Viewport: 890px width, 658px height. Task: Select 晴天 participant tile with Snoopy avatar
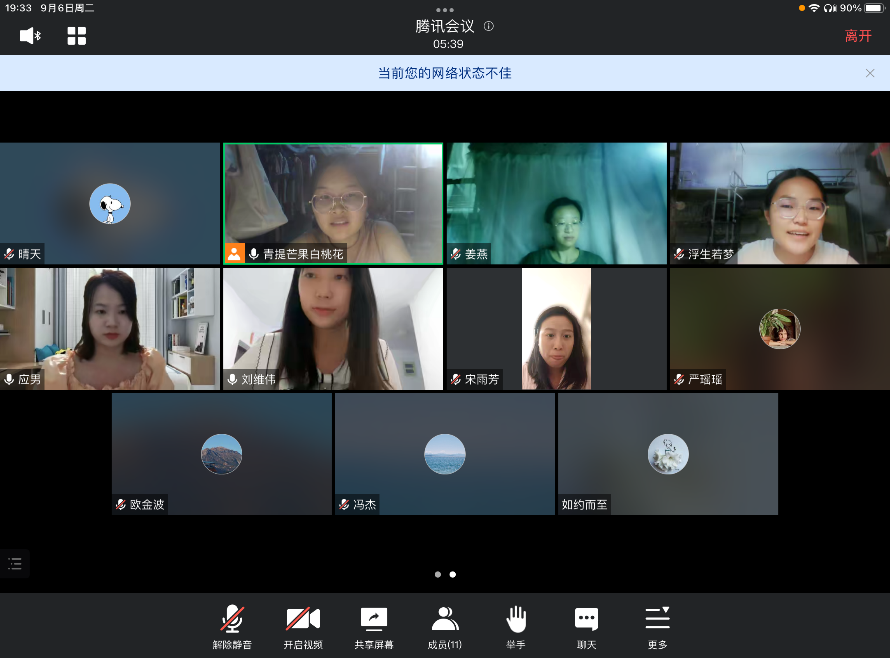coord(110,203)
